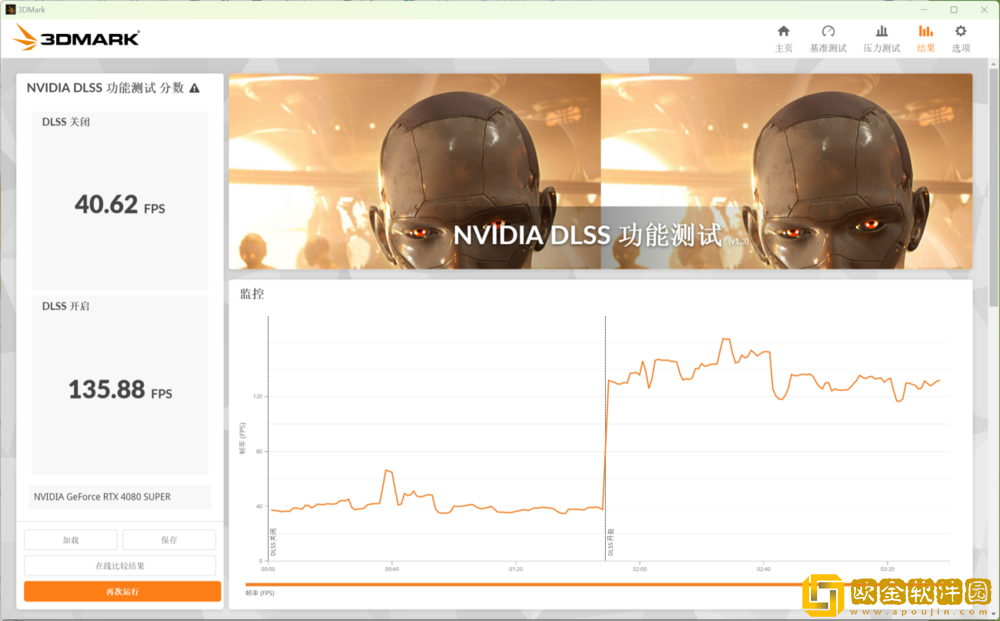Viewport: 1000px width, 621px height.
Task: Click the left DLSS-off robot preview image
Action: pyautogui.click(x=414, y=171)
